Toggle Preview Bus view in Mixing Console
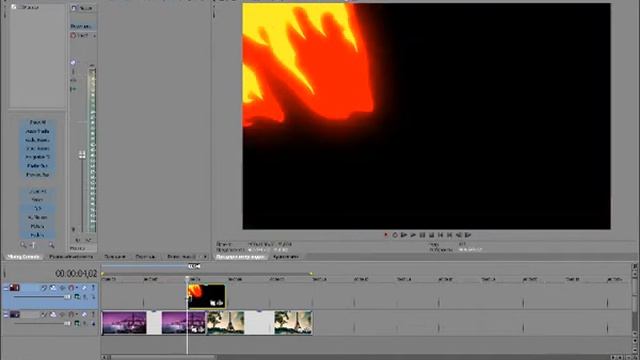 pos(38,174)
